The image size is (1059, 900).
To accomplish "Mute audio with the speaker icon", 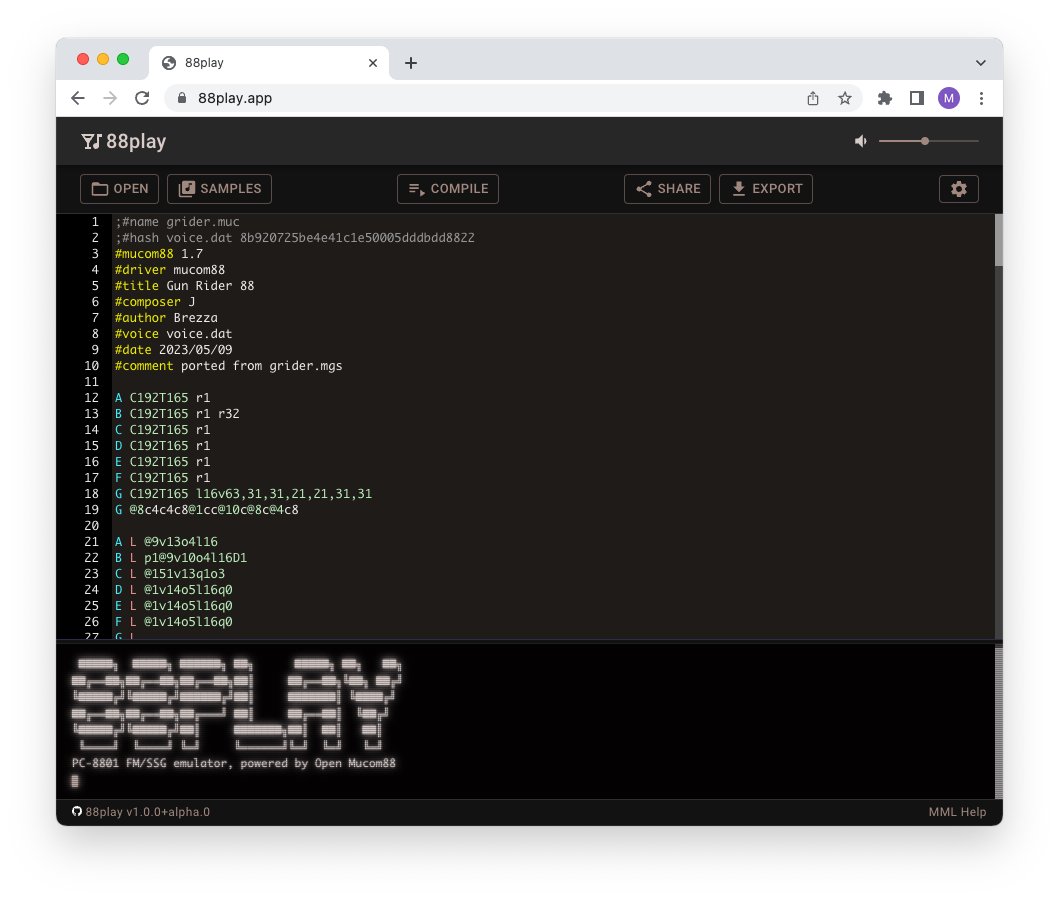I will click(860, 141).
